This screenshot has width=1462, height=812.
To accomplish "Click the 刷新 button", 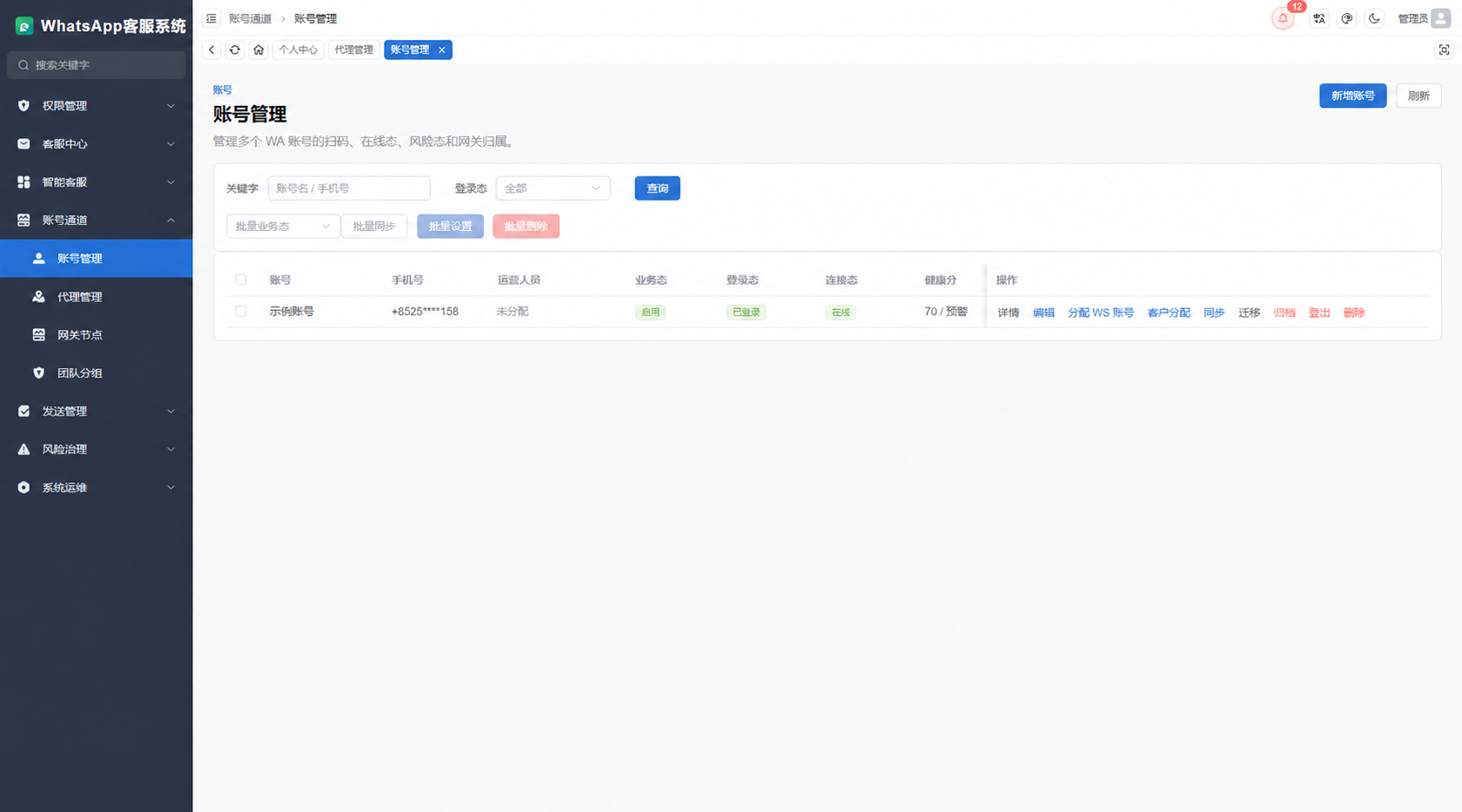I will pyautogui.click(x=1419, y=96).
